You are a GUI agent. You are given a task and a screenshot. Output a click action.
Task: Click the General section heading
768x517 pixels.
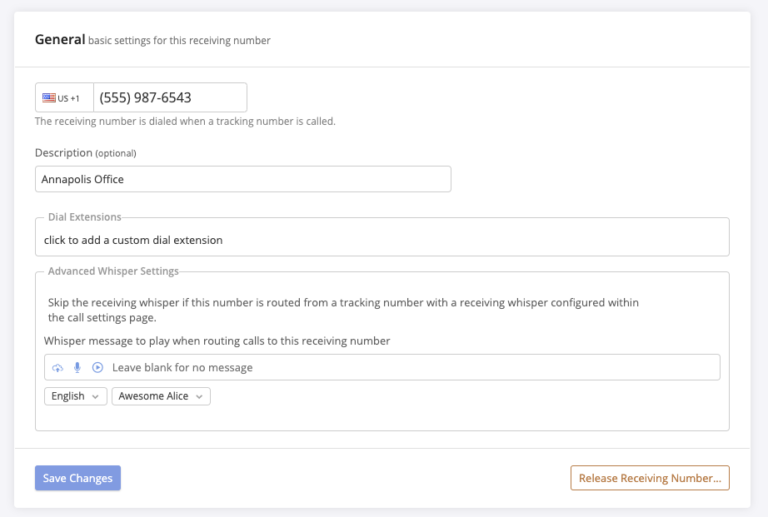point(59,40)
